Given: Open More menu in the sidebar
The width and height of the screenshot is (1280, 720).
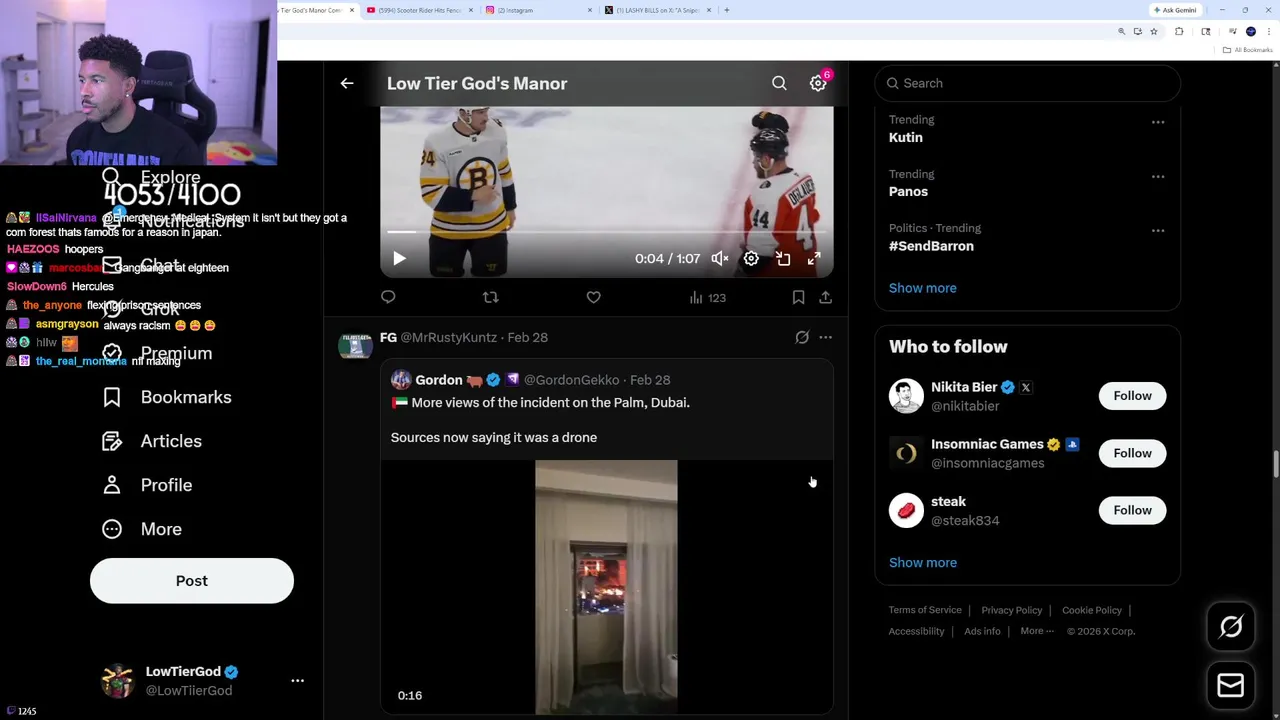Looking at the screenshot, I should pos(142,529).
